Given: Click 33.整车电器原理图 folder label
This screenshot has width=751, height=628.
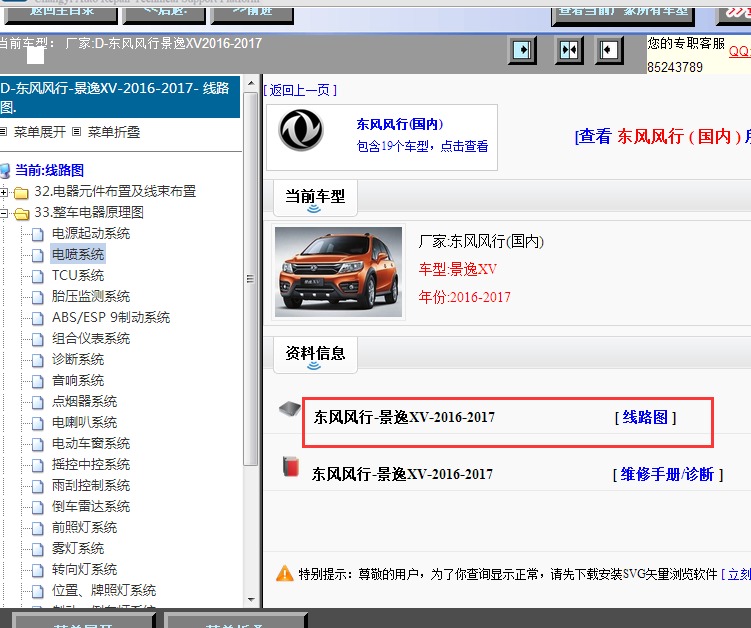Looking at the screenshot, I should point(89,212).
